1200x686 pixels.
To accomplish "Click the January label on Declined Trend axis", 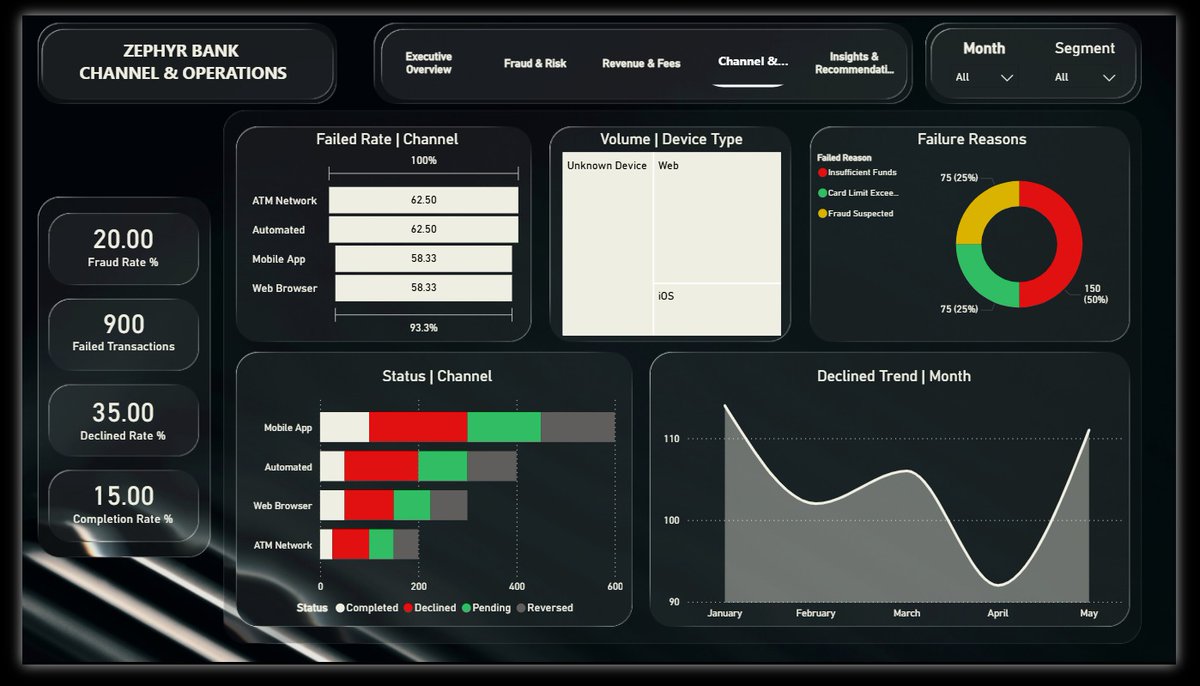I will pos(725,613).
